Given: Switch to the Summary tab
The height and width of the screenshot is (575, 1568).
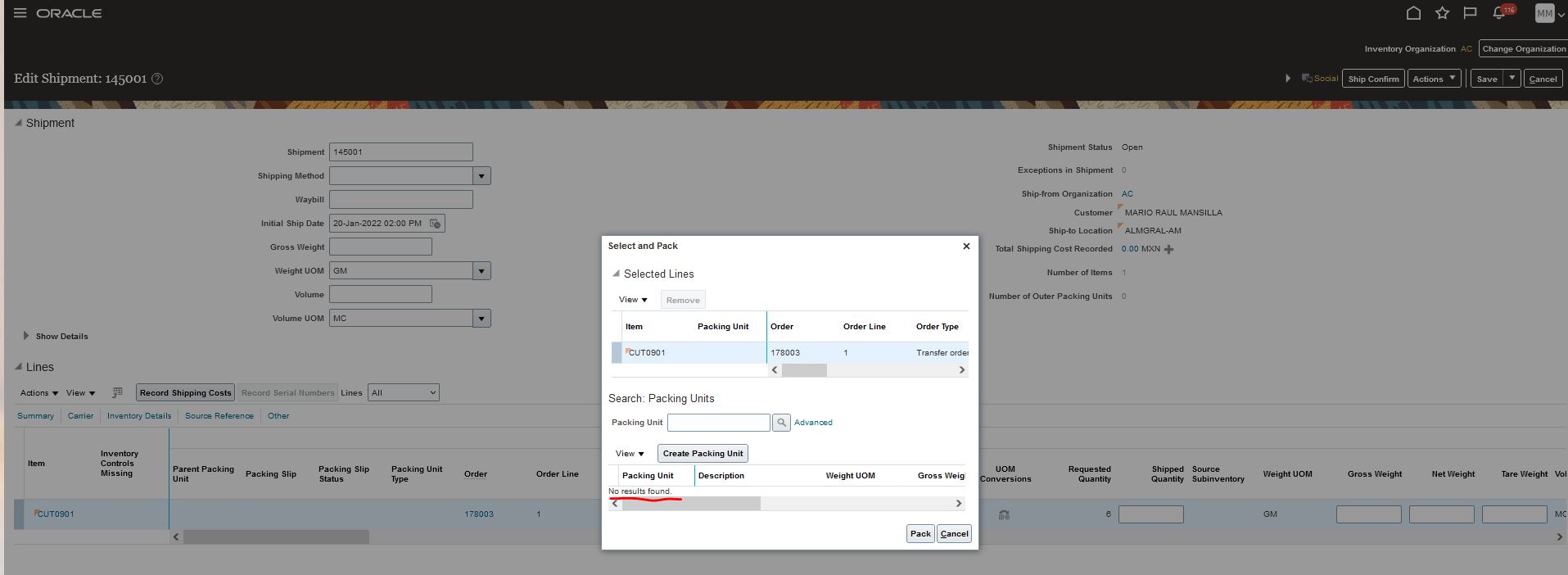Looking at the screenshot, I should tap(35, 415).
